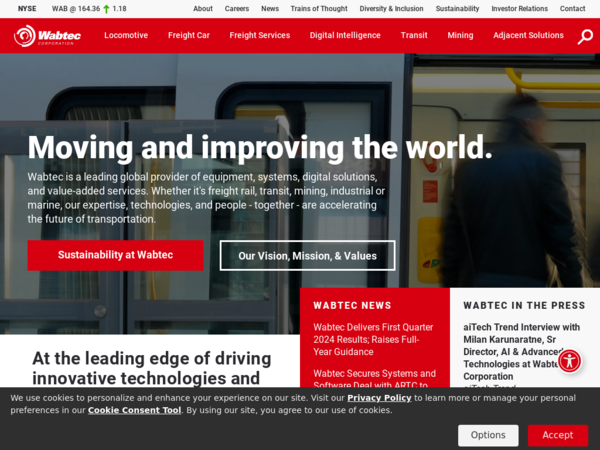
Task: Open the Freight Services menu
Action: pos(260,35)
